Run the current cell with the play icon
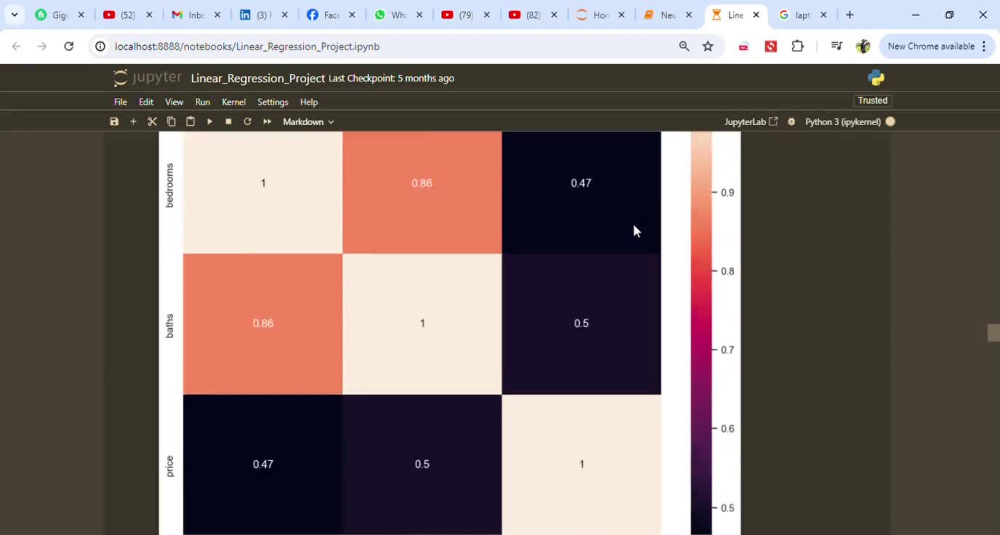The width and height of the screenshot is (1000, 535). (x=209, y=121)
